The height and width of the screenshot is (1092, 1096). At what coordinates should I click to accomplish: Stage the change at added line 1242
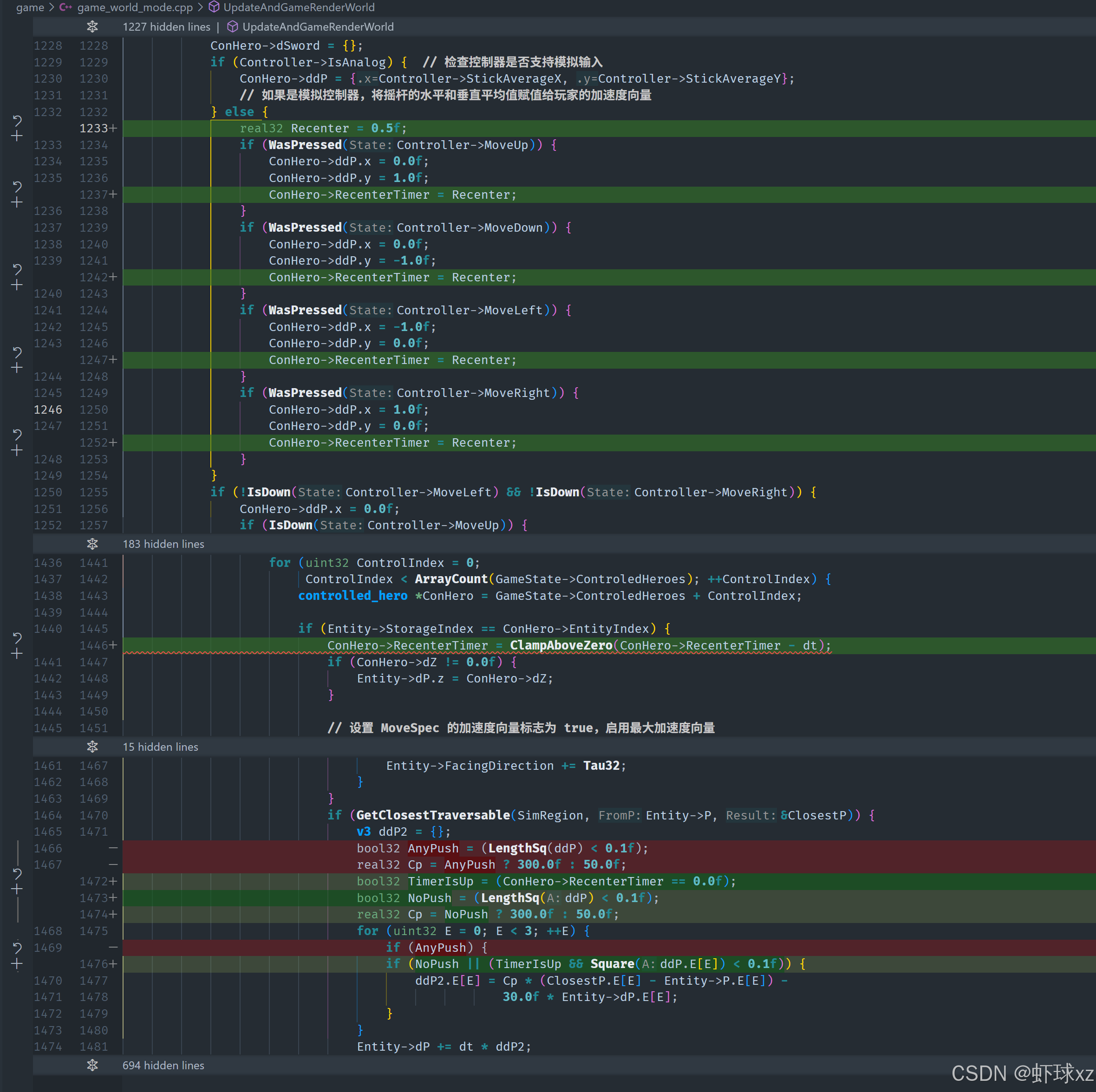[17, 285]
